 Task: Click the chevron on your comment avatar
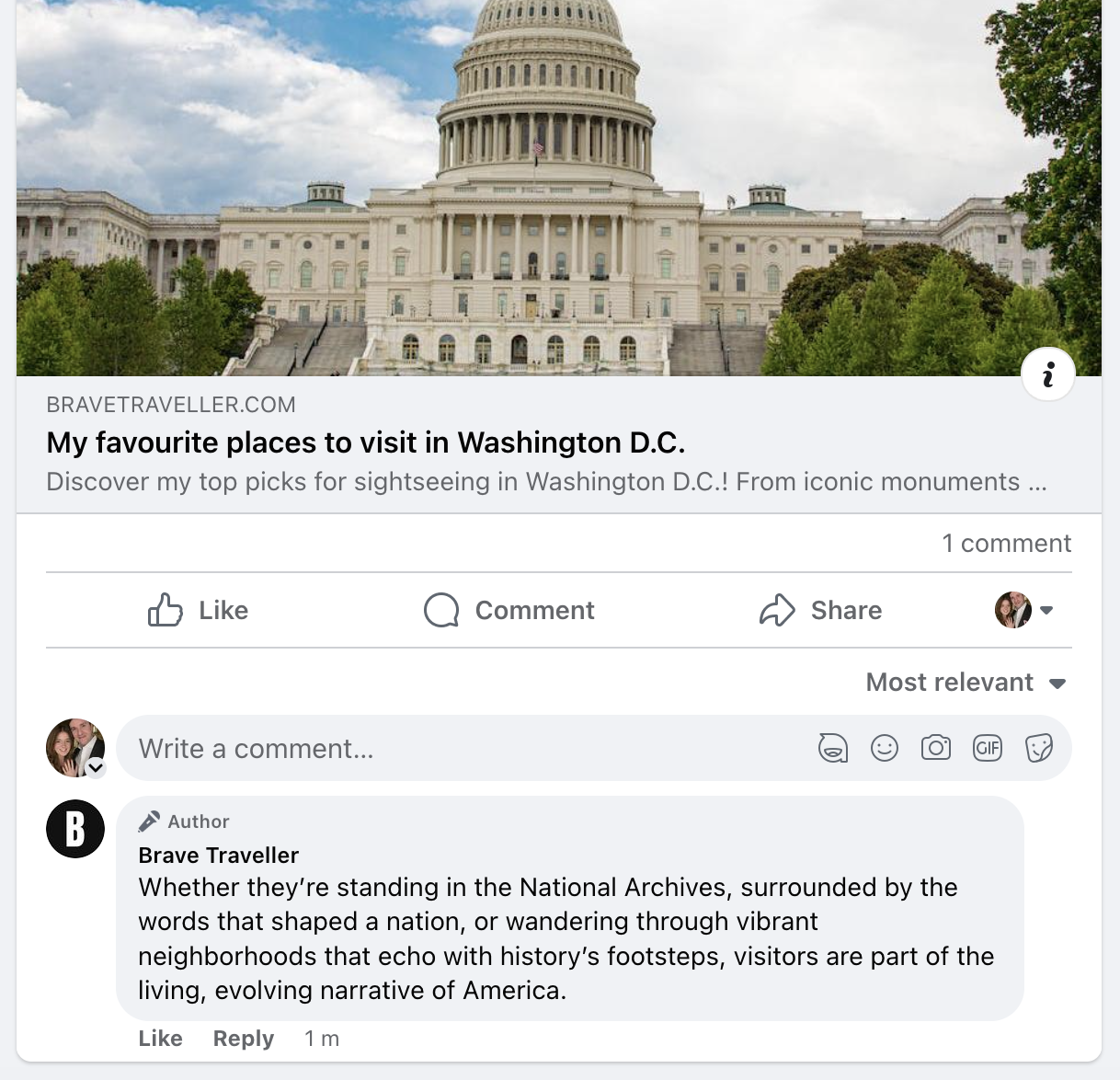(x=96, y=768)
